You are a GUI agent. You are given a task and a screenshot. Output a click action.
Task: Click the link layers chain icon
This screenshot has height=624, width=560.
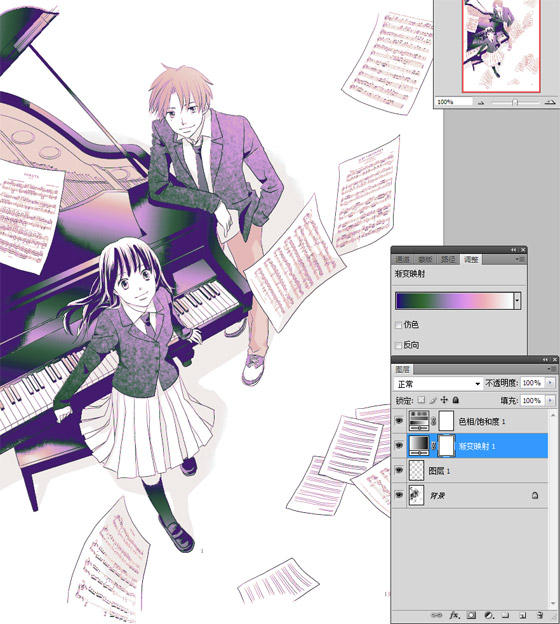(x=436, y=615)
